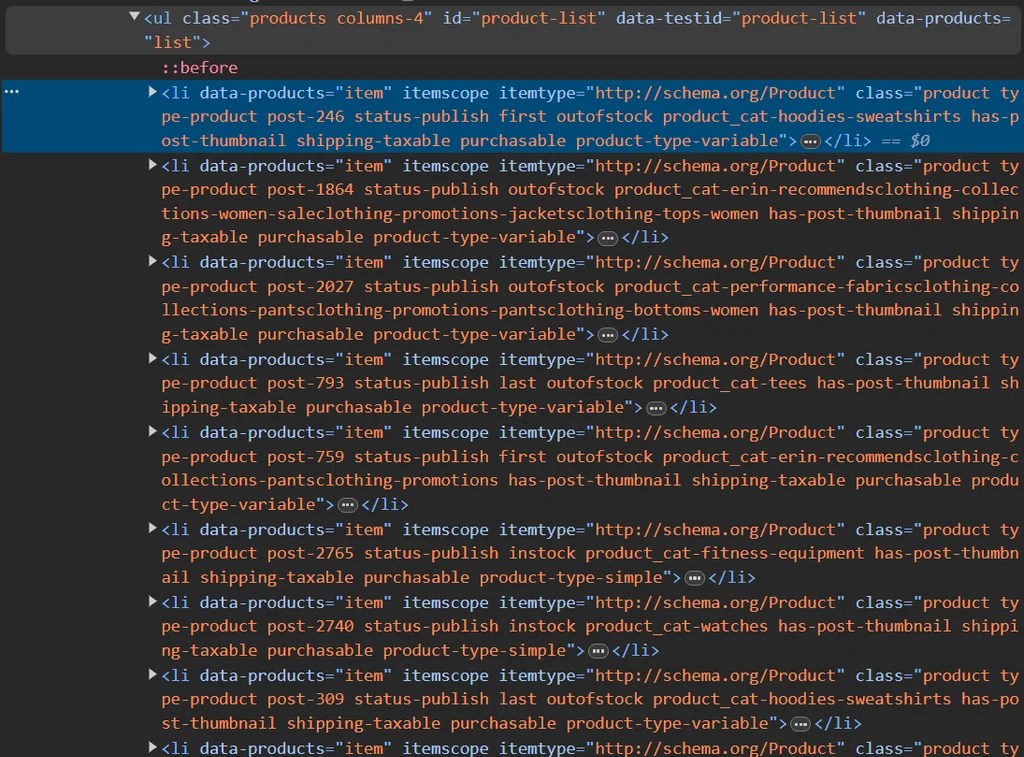
Task: Click "product_cat-tees" text in post-793 row
Action: coord(729,383)
